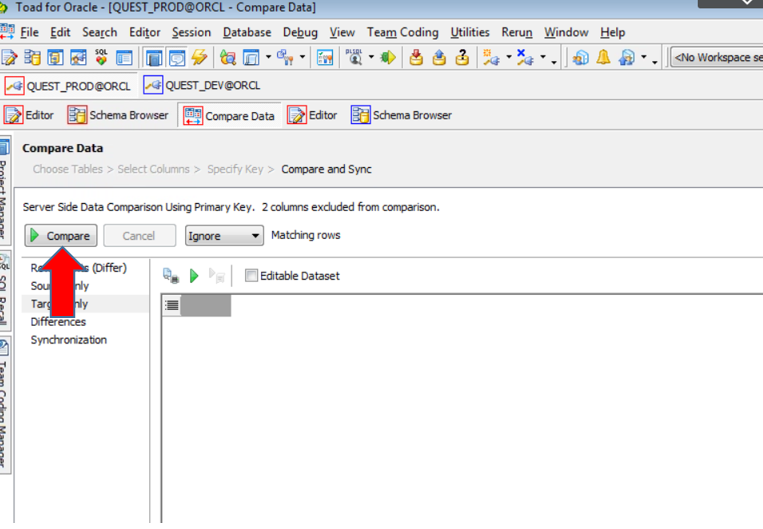Expand dropdown arrow after Team Coding icons
This screenshot has height=529, width=763.
tap(644, 57)
